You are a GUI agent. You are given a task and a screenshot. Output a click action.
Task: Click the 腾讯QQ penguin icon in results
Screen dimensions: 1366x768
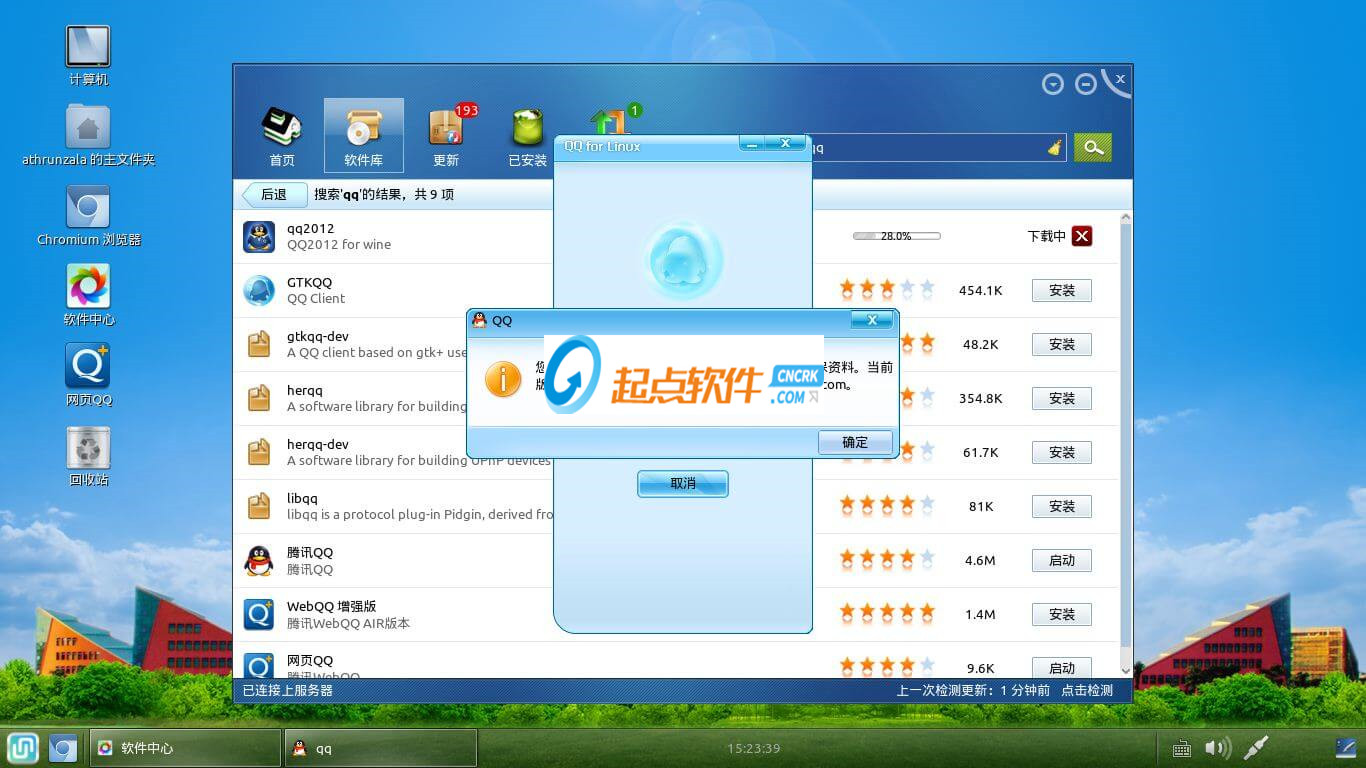259,560
